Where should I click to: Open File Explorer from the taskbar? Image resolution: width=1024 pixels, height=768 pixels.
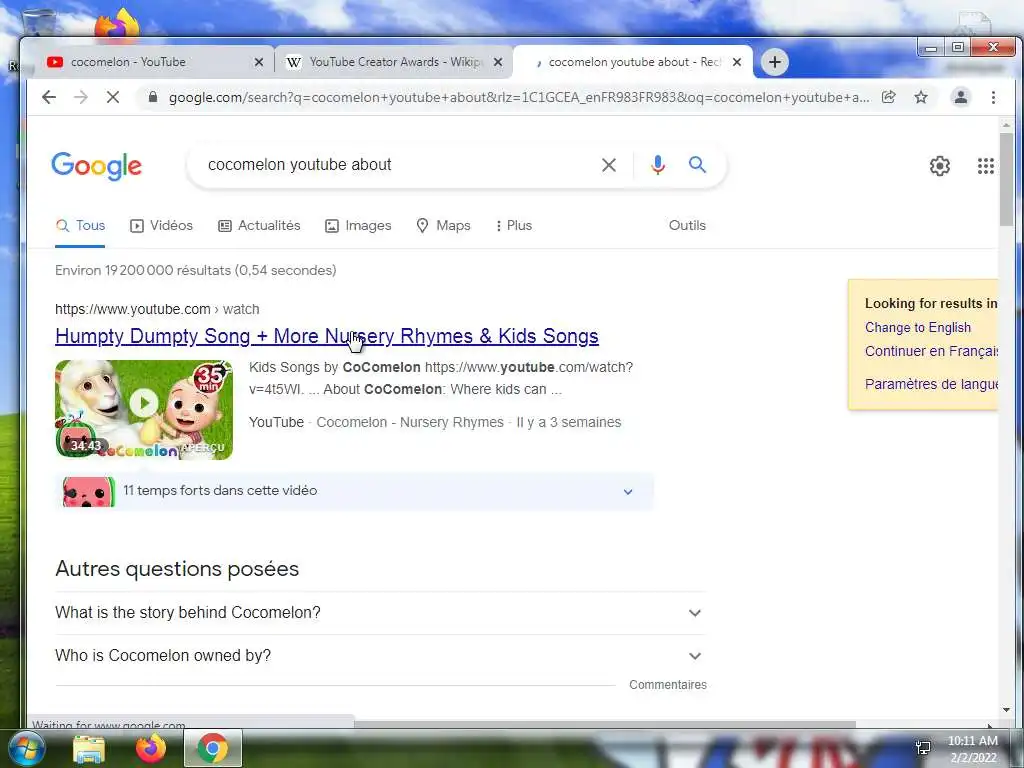89,749
